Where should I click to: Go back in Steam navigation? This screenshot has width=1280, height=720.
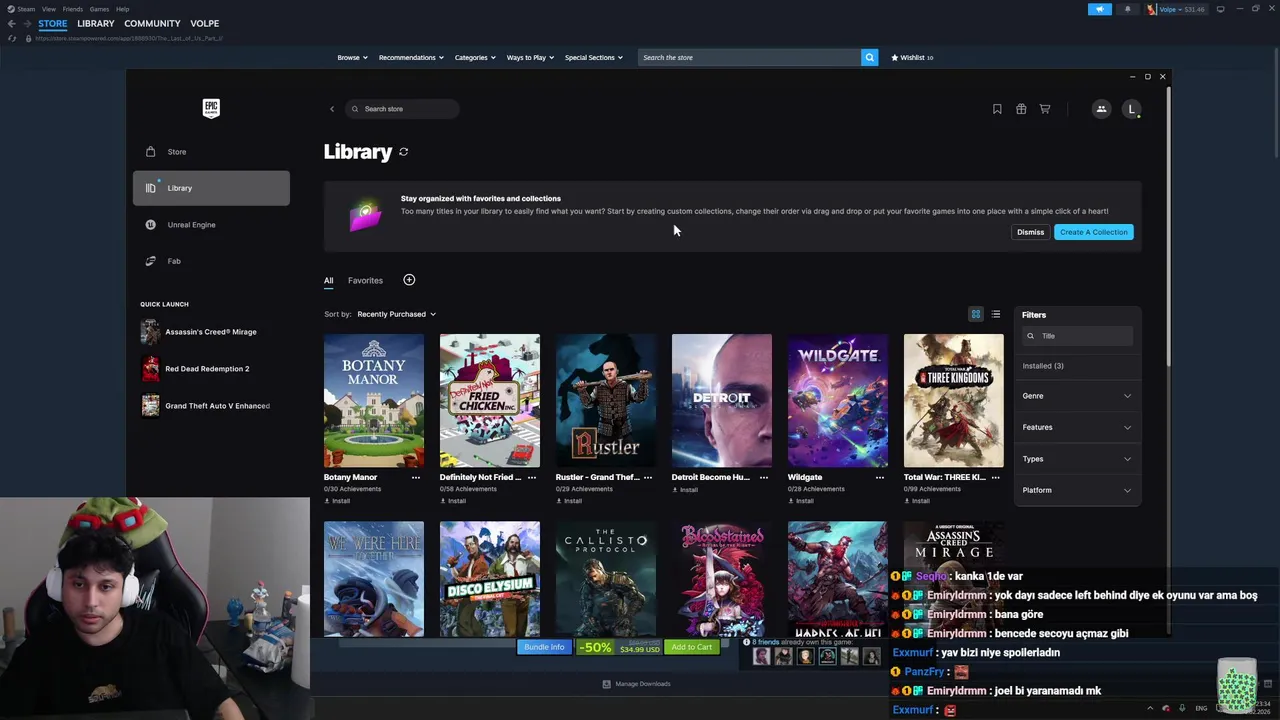click(12, 23)
